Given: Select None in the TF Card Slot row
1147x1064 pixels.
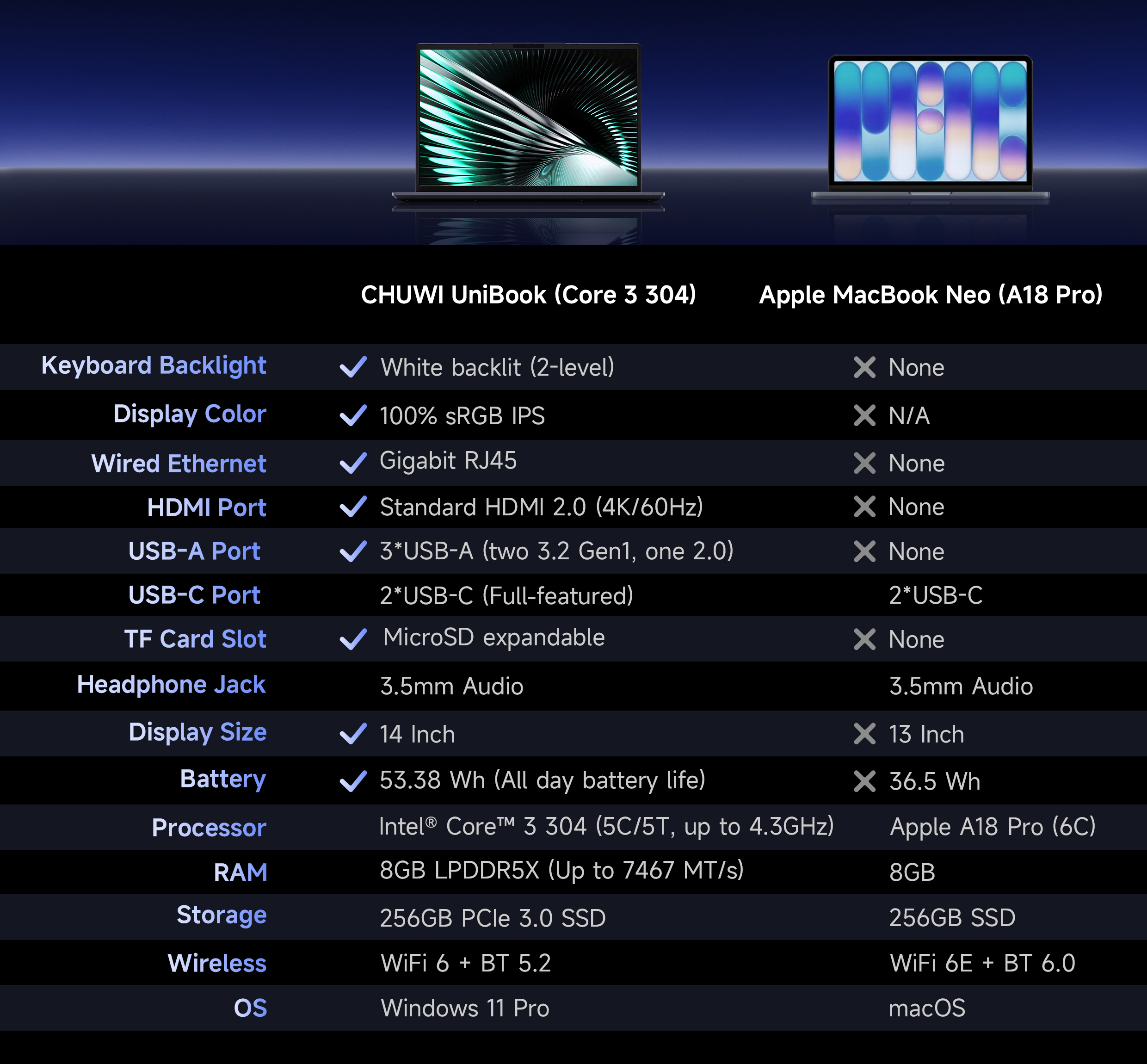Looking at the screenshot, I should (916, 639).
